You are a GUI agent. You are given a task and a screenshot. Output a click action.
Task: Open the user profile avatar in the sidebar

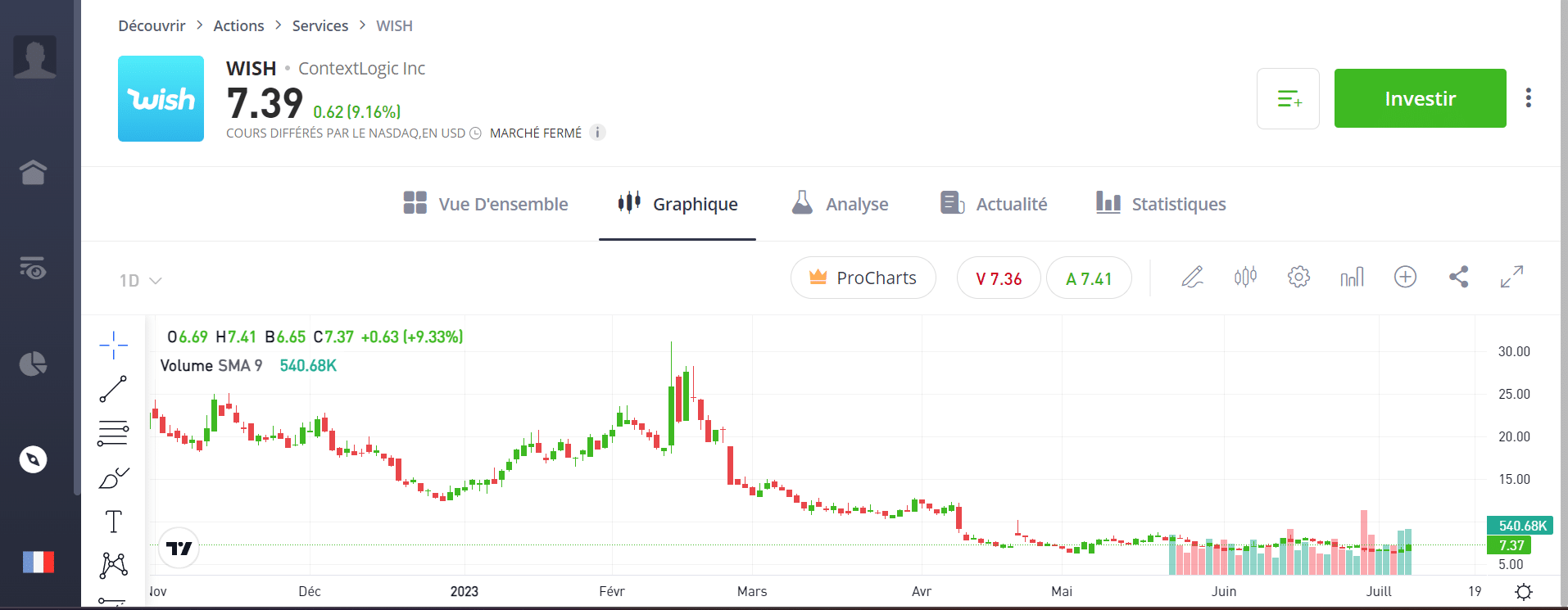(x=34, y=57)
